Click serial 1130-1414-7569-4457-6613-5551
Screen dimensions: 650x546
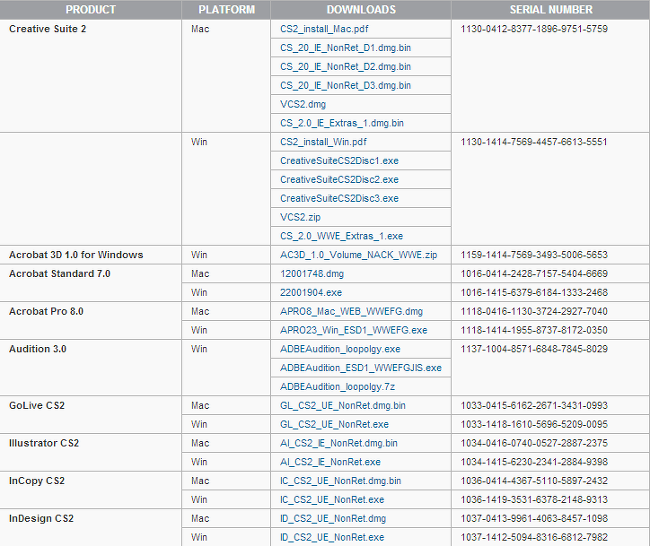point(534,142)
